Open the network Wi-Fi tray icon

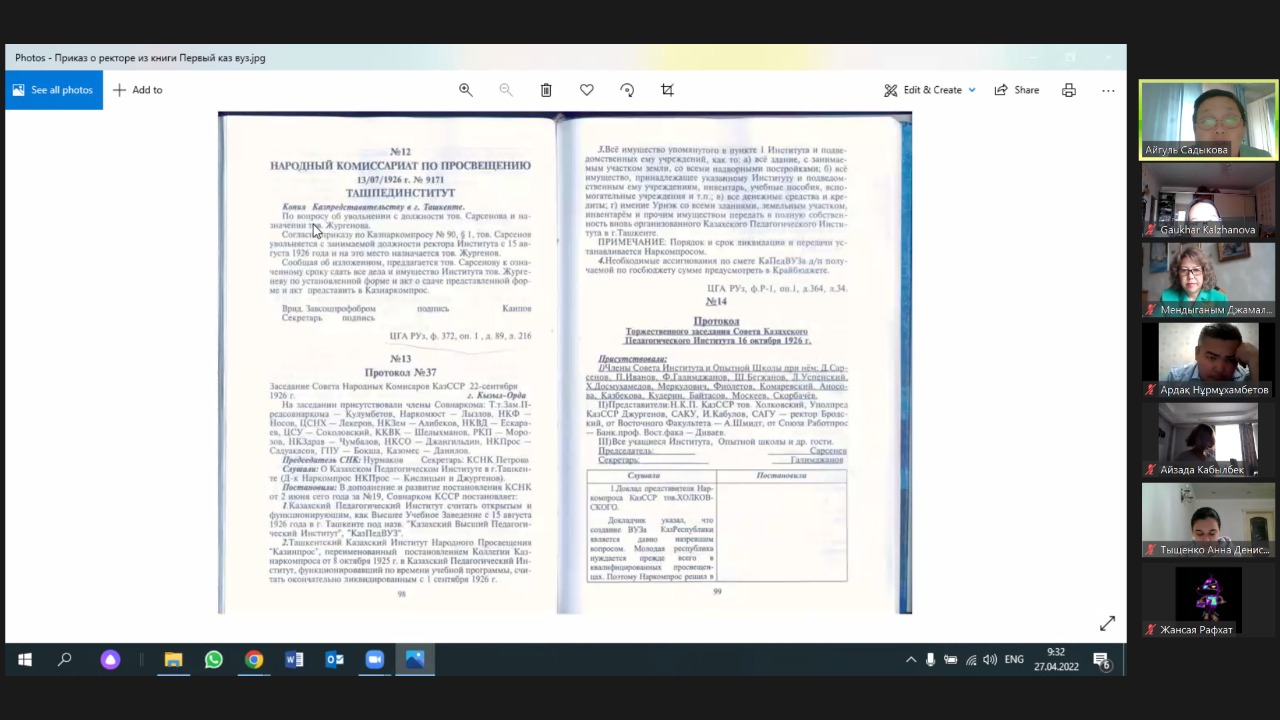[x=970, y=660]
